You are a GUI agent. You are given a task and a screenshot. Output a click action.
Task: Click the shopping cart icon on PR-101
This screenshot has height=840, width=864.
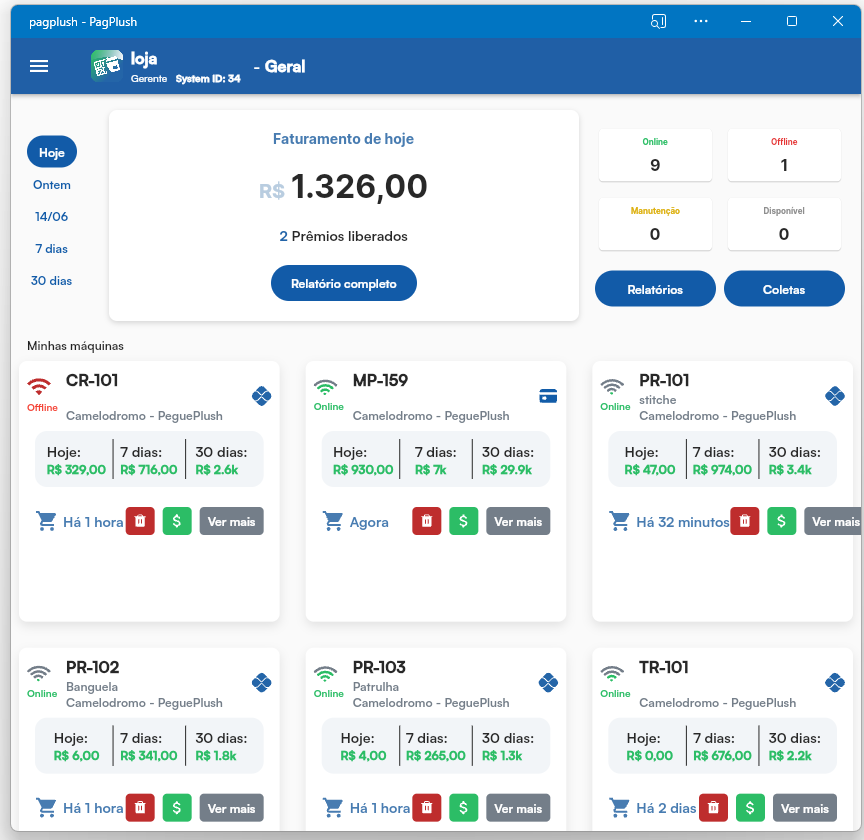click(619, 521)
